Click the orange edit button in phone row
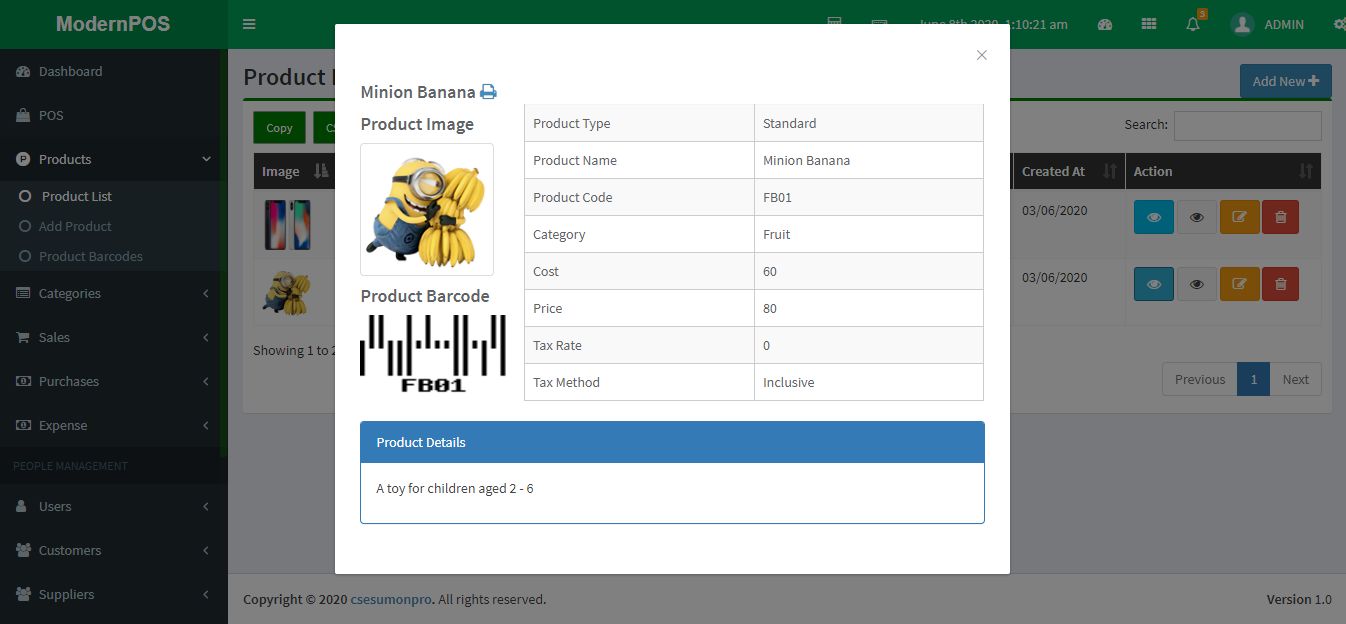 click(1239, 217)
